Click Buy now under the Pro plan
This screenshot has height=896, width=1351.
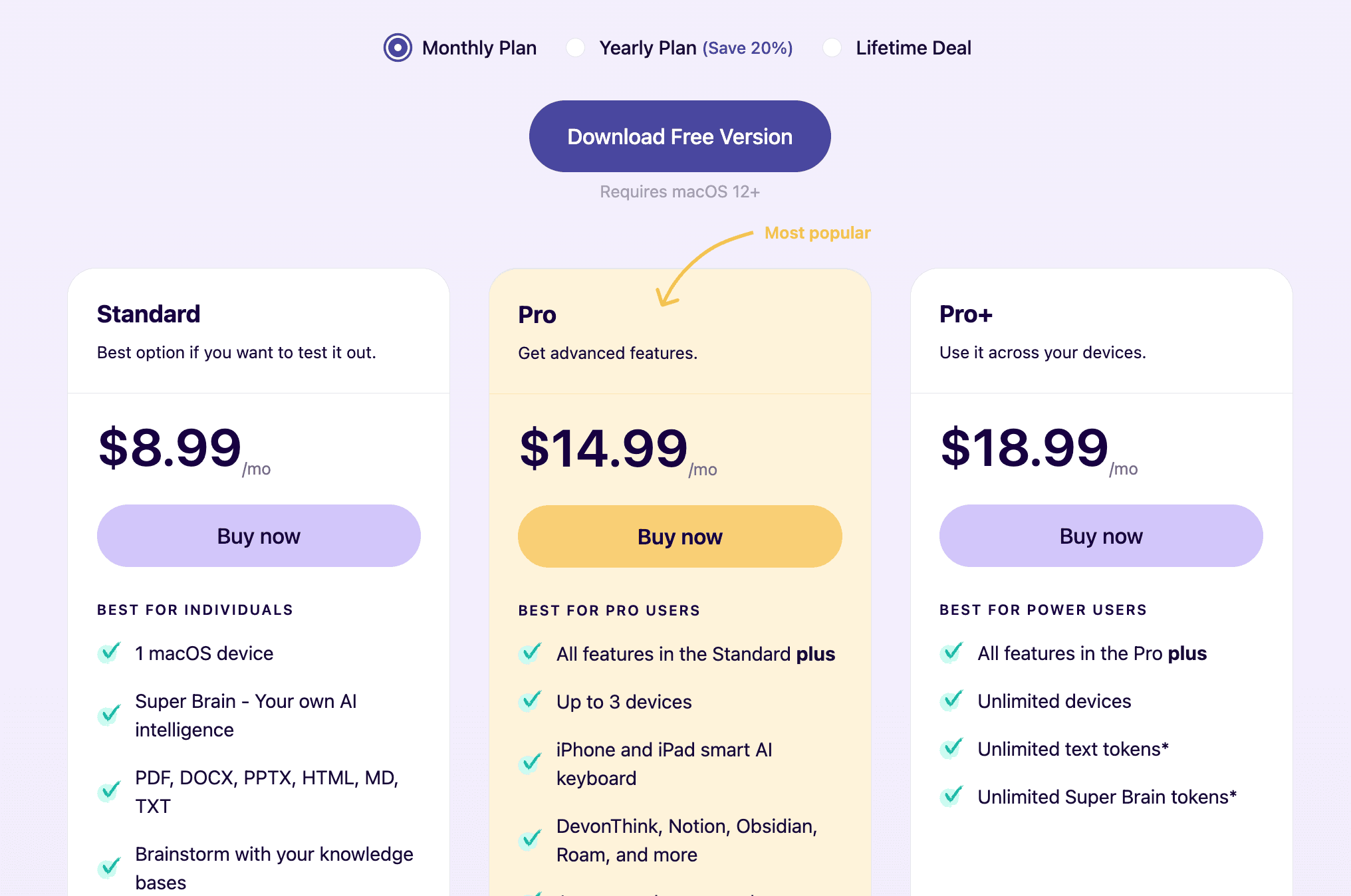point(679,536)
